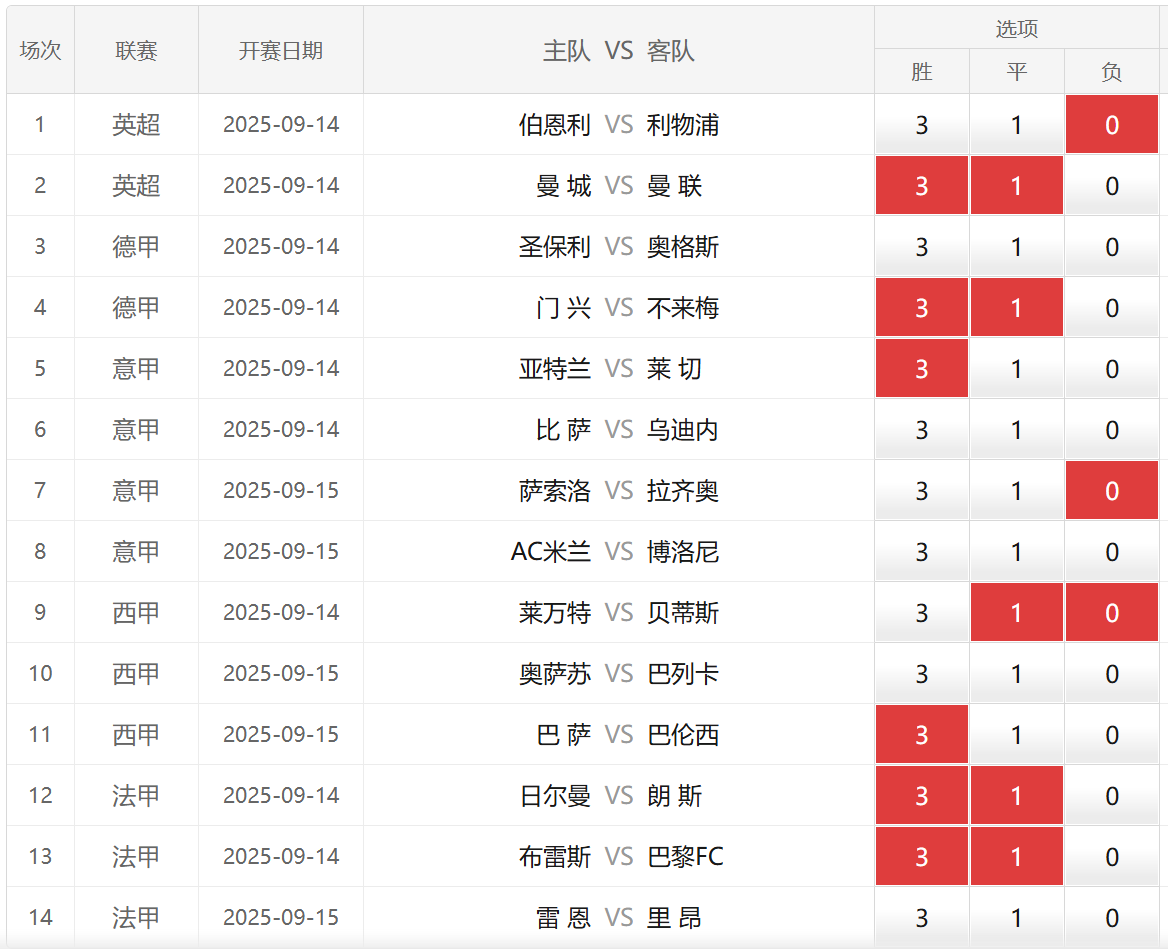Select the 负 option for 奥萨苏 VS 巴列卡

click(x=1111, y=674)
